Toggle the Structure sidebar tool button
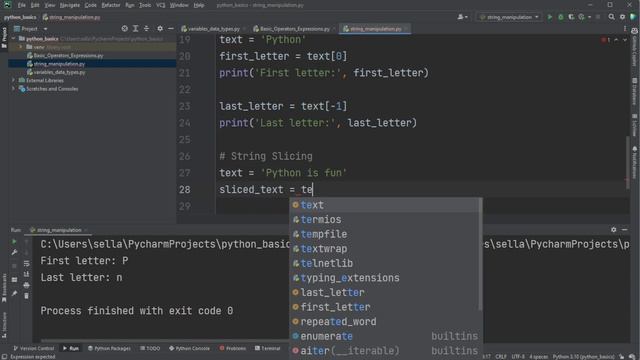 [x=4, y=324]
